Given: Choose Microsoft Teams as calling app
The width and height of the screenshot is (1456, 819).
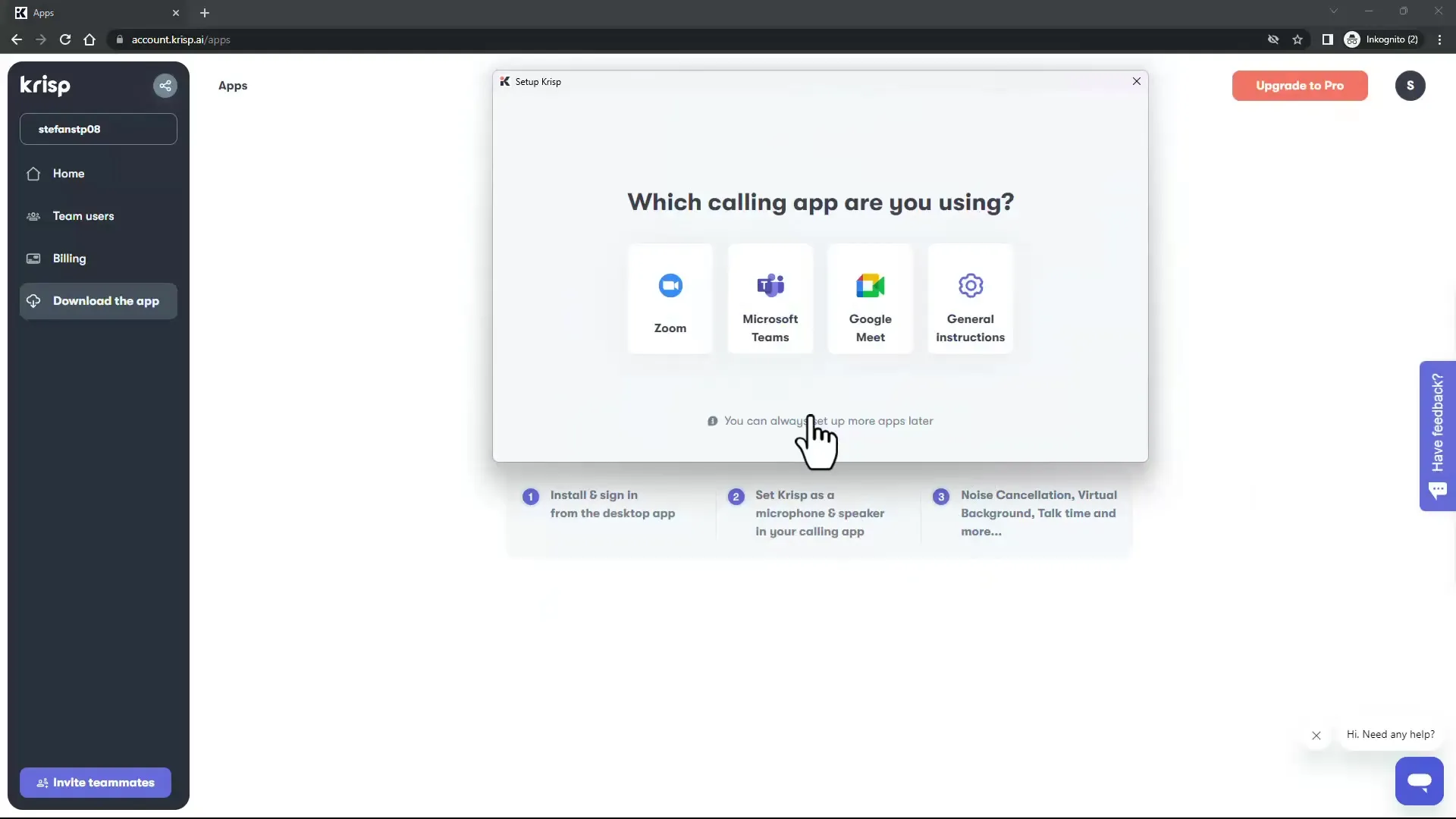Looking at the screenshot, I should [x=770, y=299].
